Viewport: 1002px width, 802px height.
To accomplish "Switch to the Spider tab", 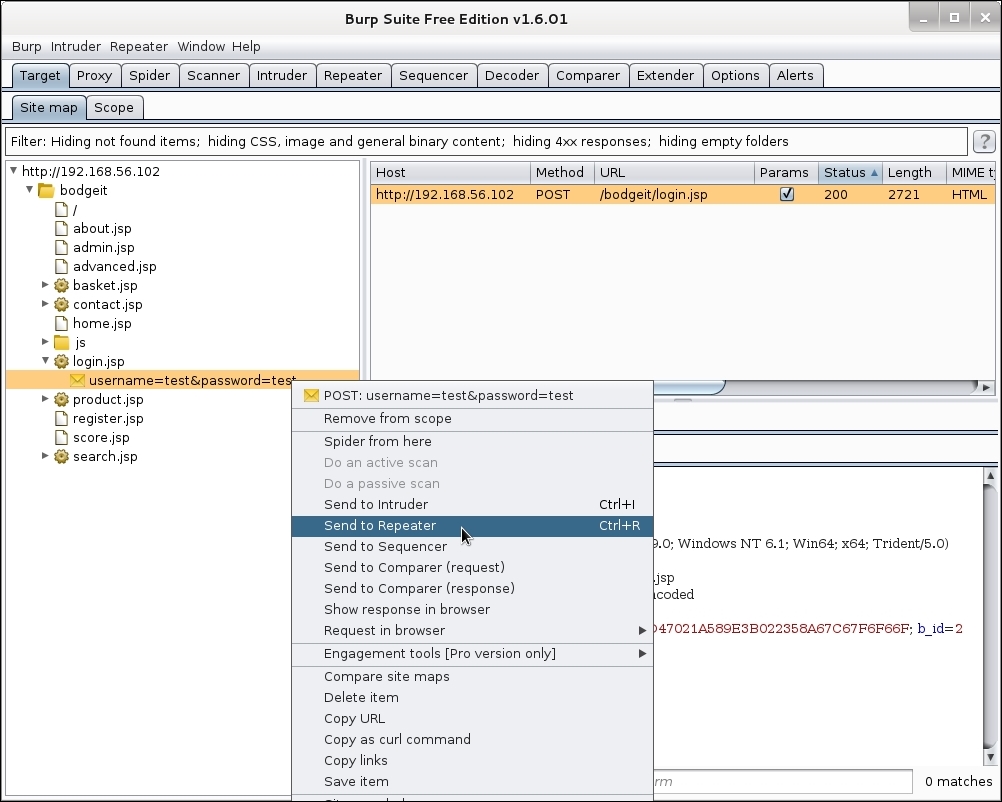I will 150,75.
